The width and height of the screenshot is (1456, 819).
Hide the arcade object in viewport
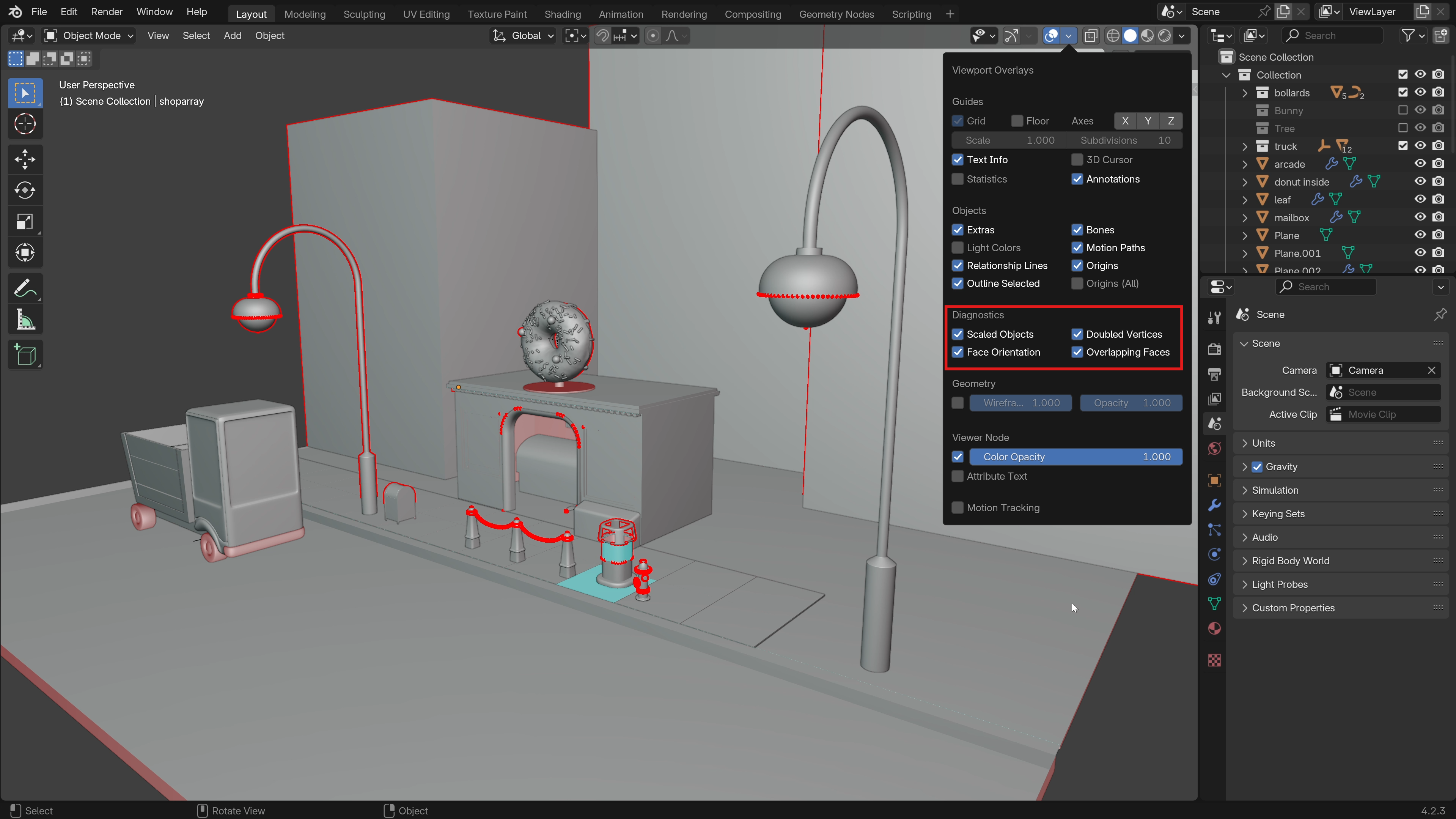[x=1420, y=164]
